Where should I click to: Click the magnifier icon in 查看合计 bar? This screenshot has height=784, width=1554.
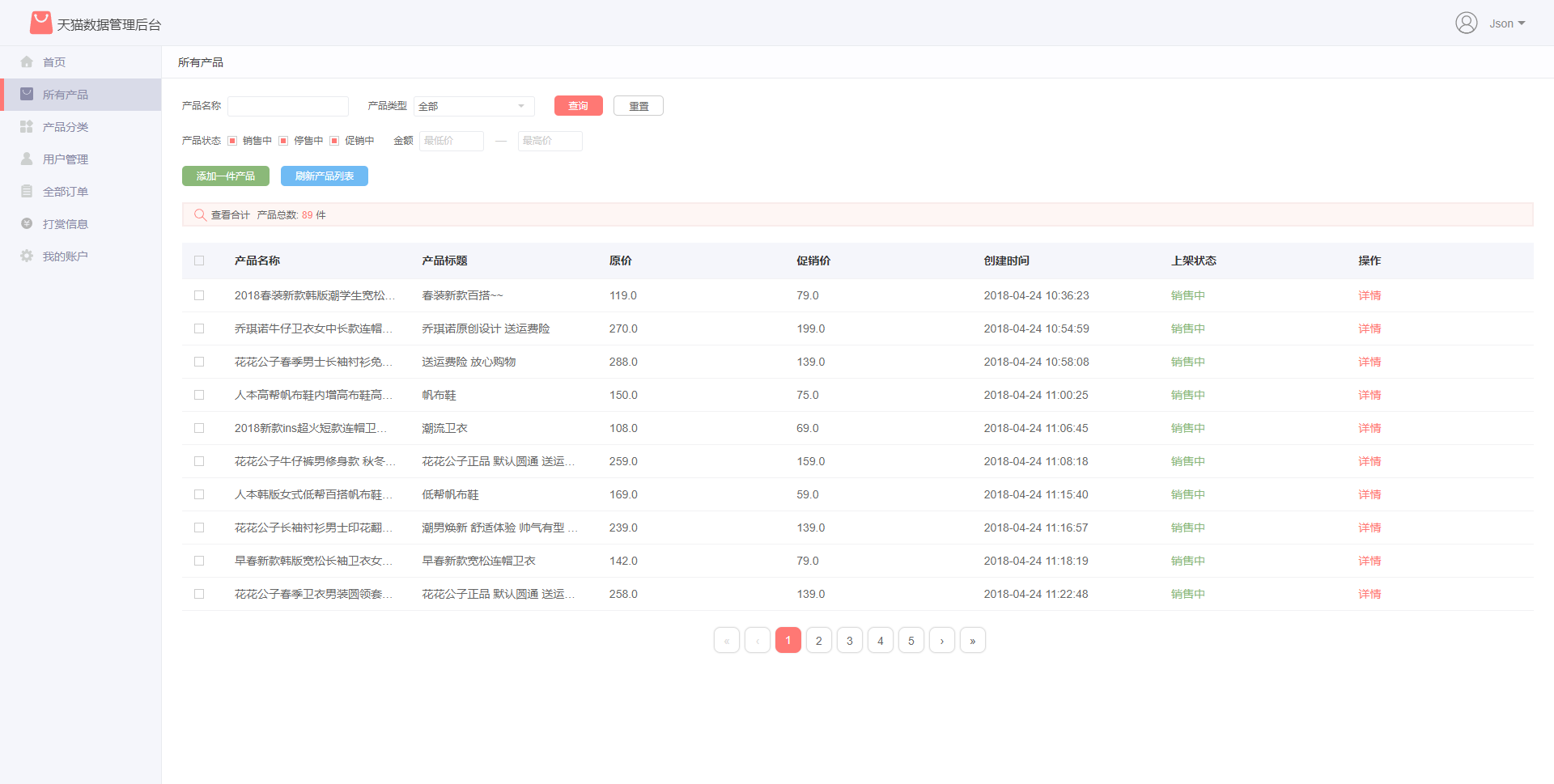200,214
